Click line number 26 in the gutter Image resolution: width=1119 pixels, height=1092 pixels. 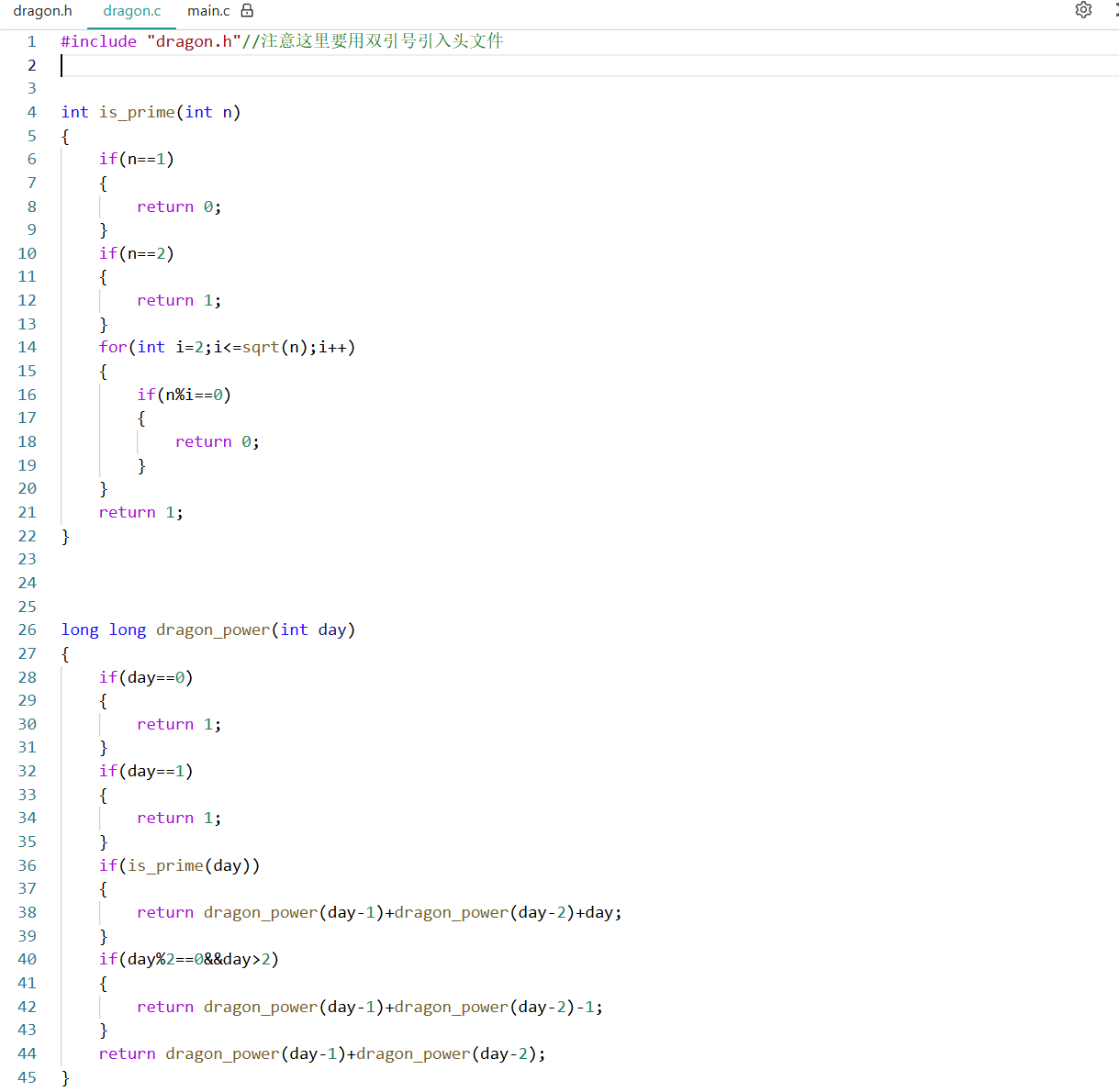[x=28, y=630]
